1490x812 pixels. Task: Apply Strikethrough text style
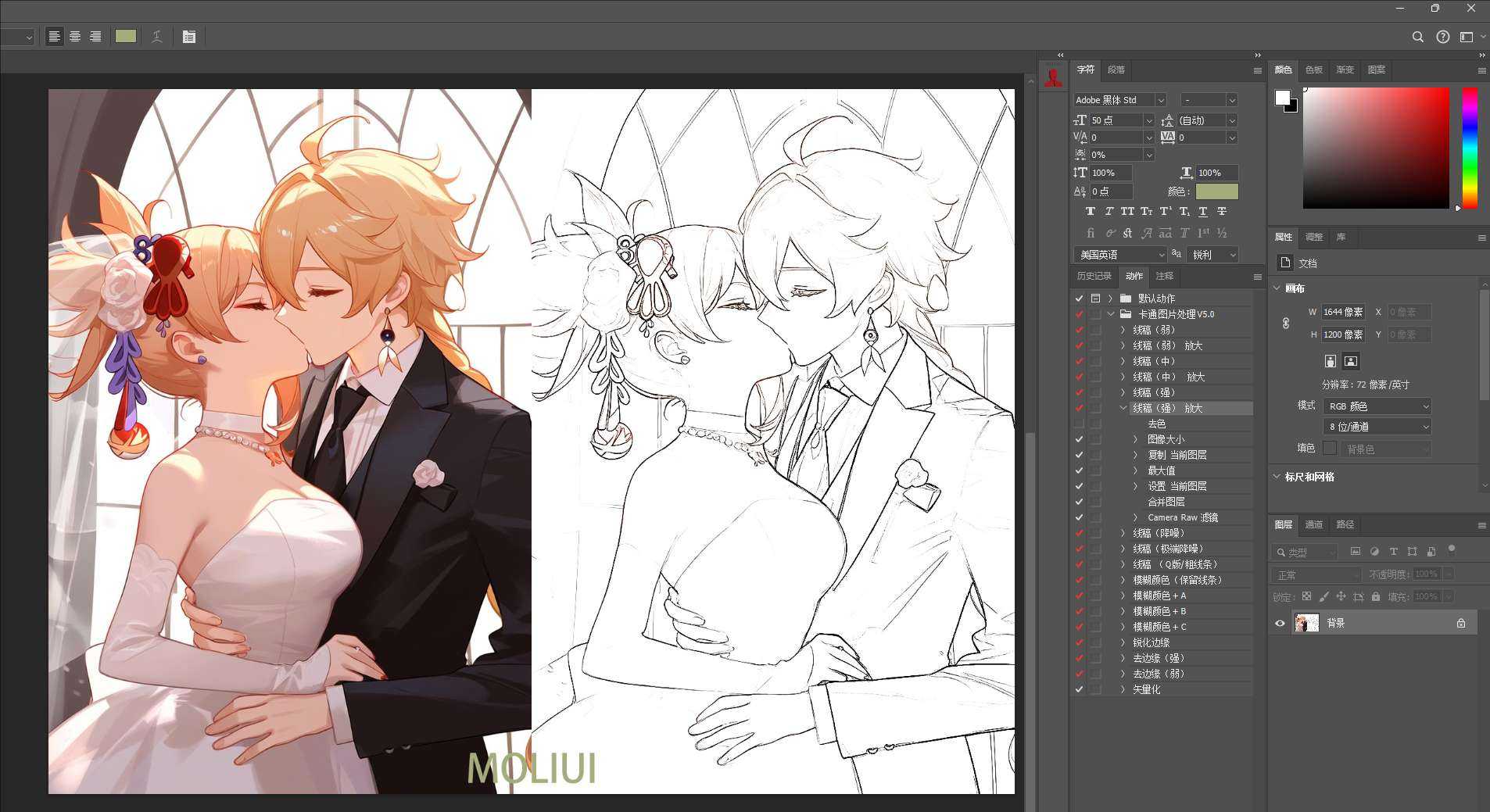[1222, 212]
